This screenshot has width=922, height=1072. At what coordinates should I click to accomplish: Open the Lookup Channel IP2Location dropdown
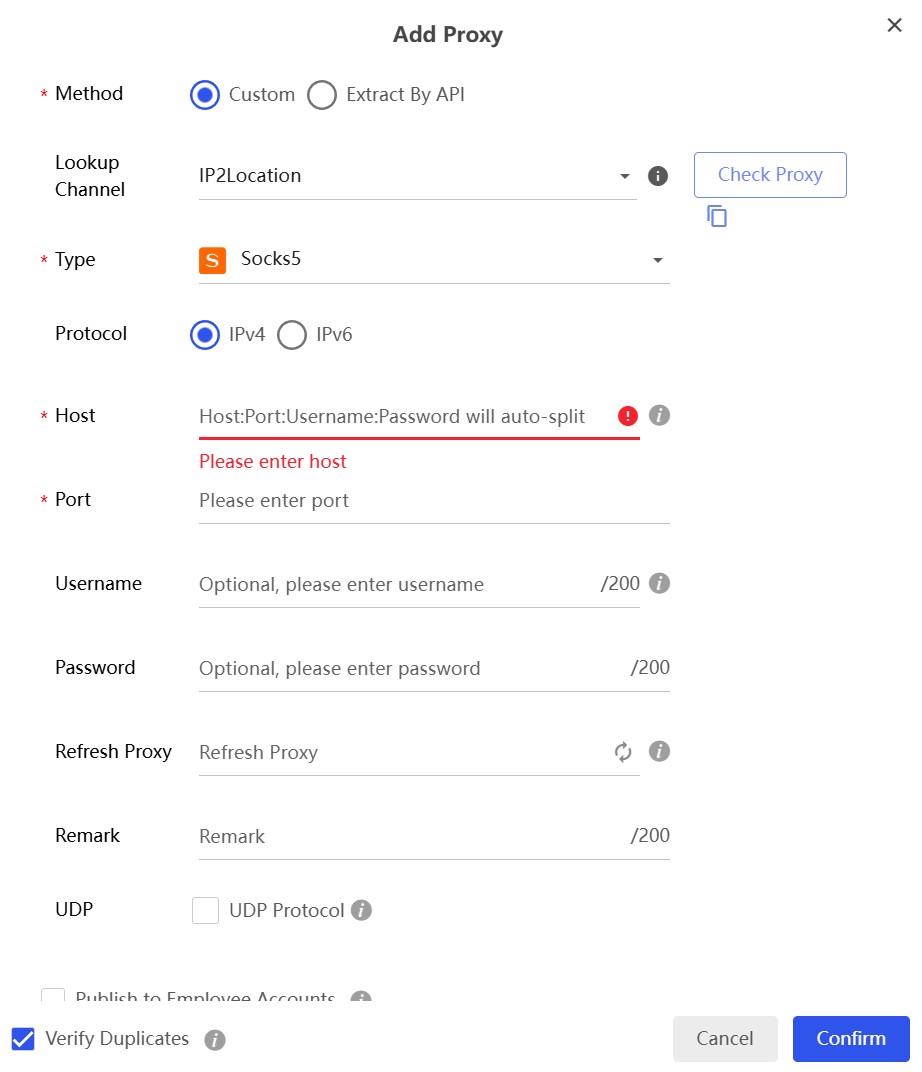[x=417, y=176]
